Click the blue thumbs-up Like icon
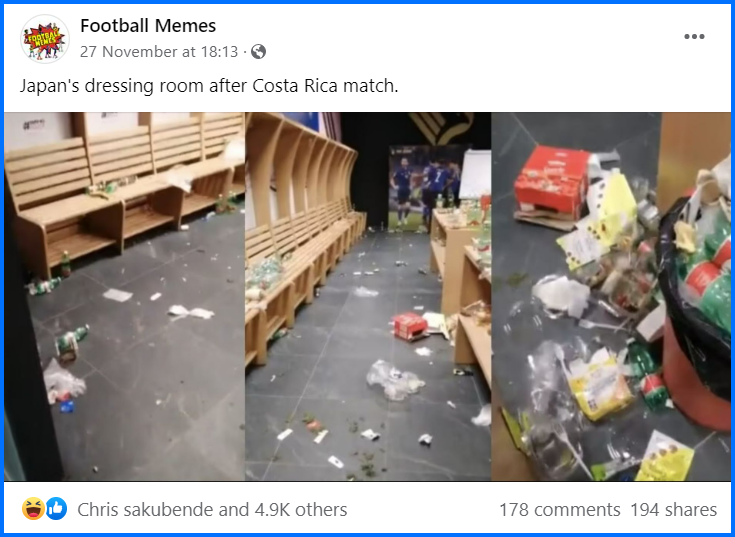 click(56, 509)
